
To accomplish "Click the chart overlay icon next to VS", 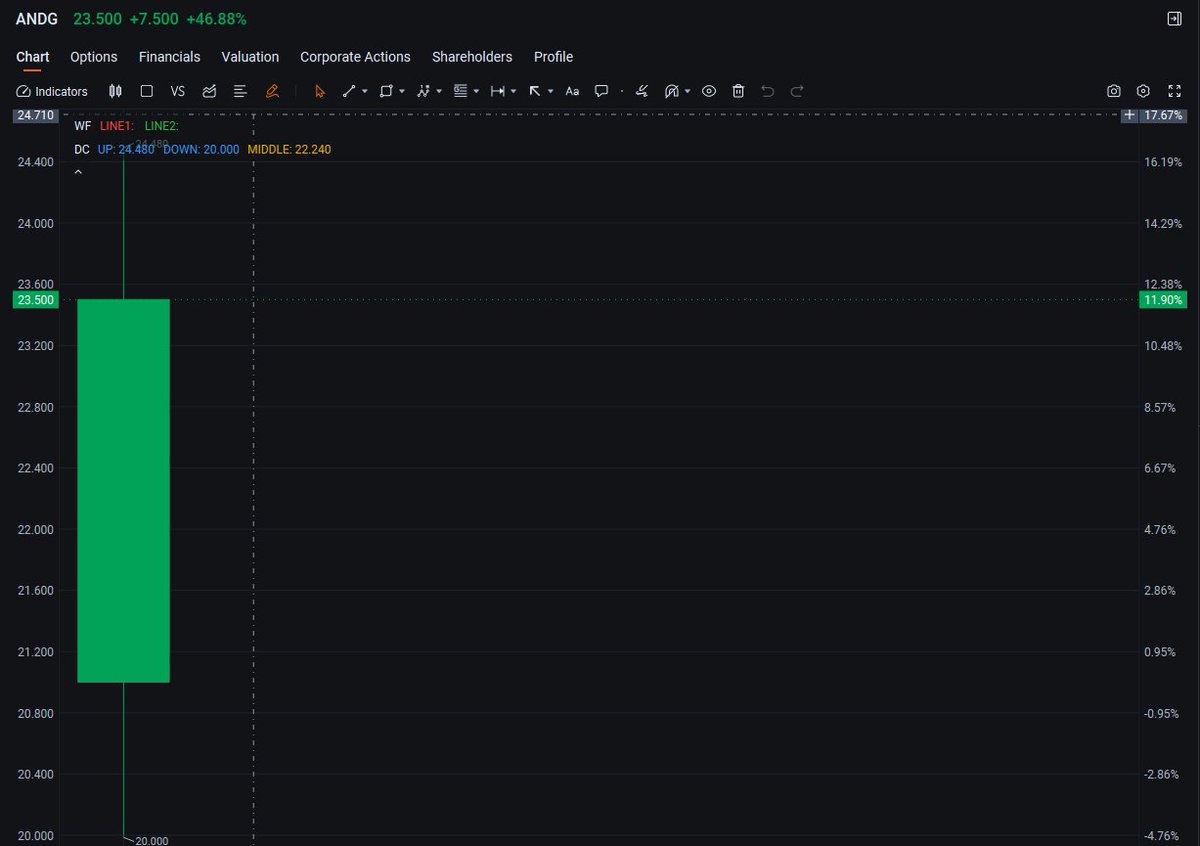I will (x=209, y=91).
